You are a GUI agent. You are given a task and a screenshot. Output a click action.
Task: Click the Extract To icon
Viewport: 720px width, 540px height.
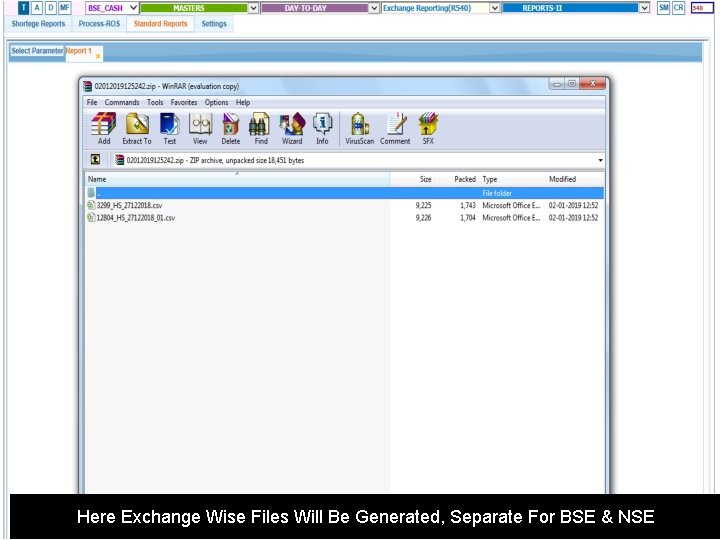[x=137, y=129]
